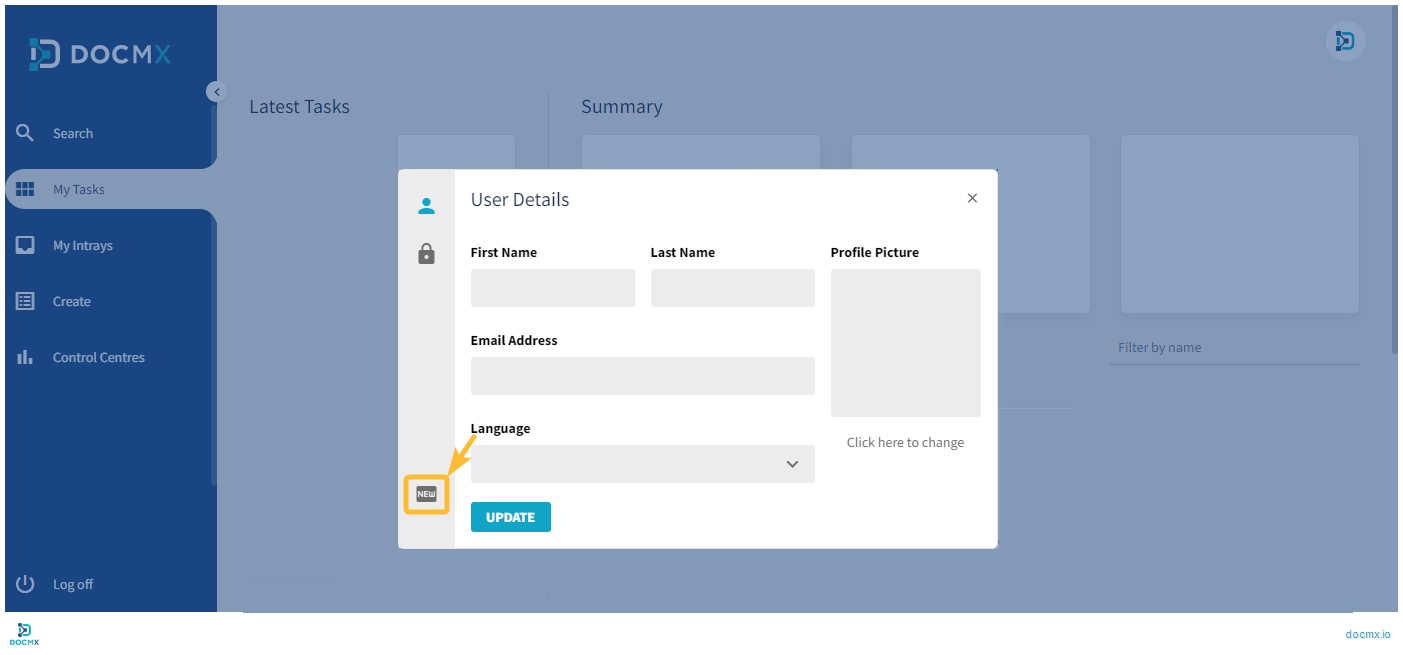This screenshot has height=655, width=1403.
Task: Click the highlighted NEW badge
Action: pyautogui.click(x=427, y=493)
